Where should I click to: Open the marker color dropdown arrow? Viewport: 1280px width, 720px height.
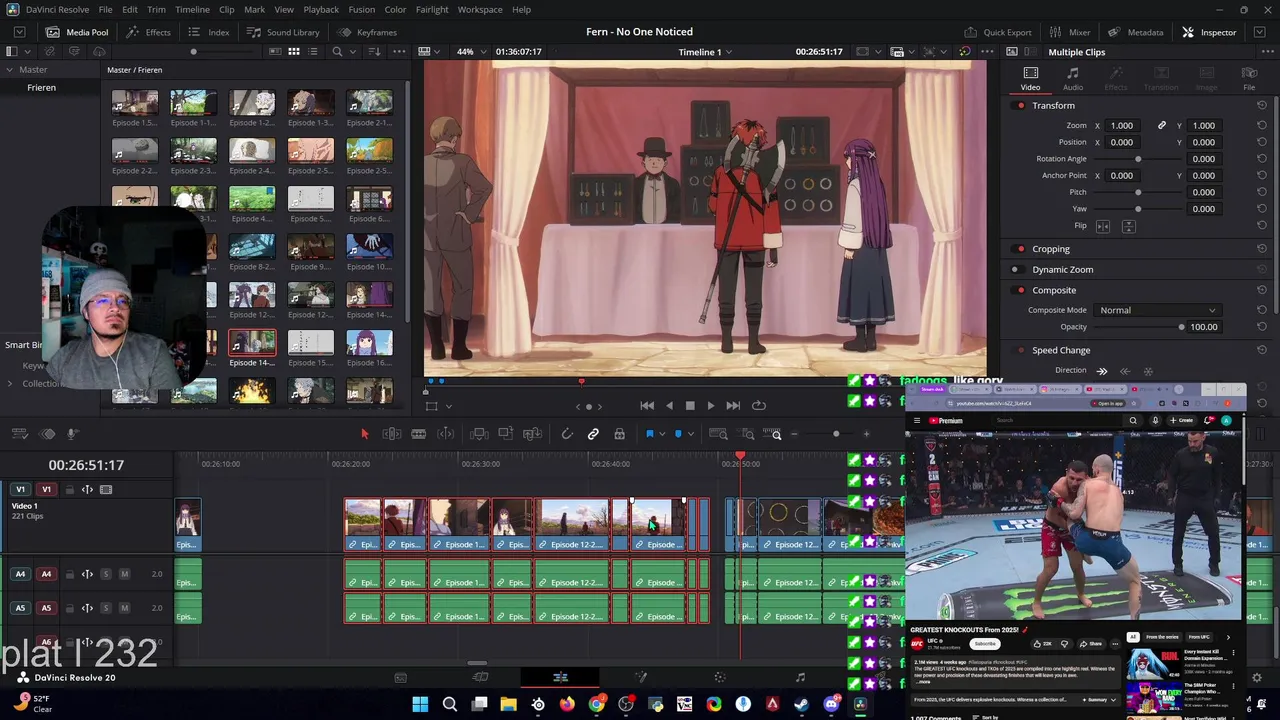(x=691, y=434)
